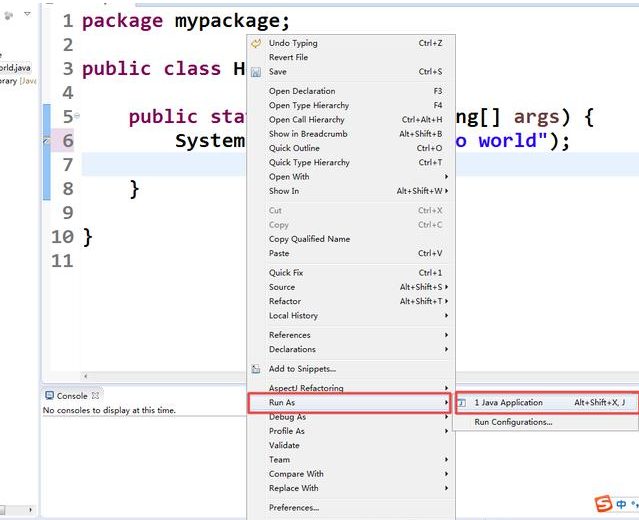
Task: Select Quick Fix in the context menu
Action: (x=286, y=273)
